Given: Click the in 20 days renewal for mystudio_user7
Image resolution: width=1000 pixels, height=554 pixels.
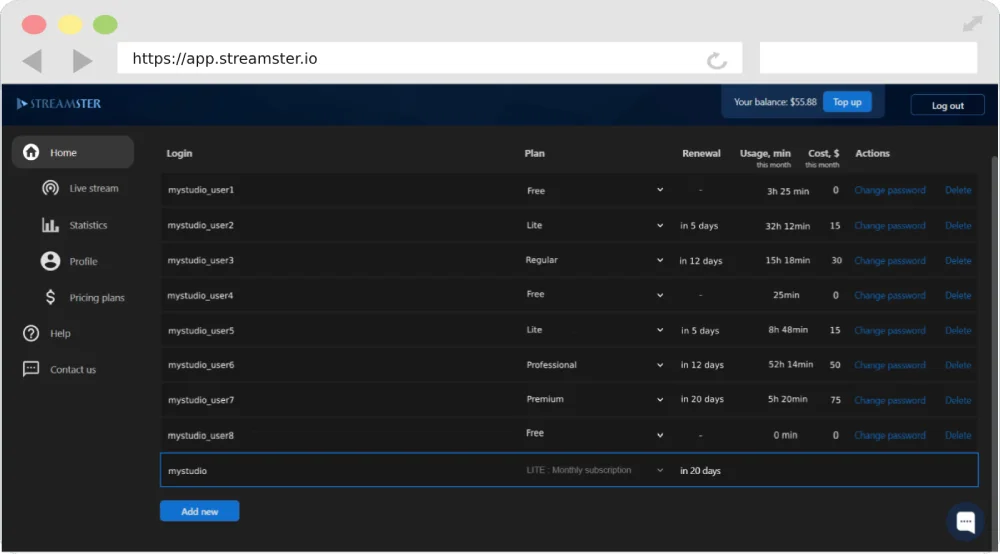Looking at the screenshot, I should click(702, 399).
